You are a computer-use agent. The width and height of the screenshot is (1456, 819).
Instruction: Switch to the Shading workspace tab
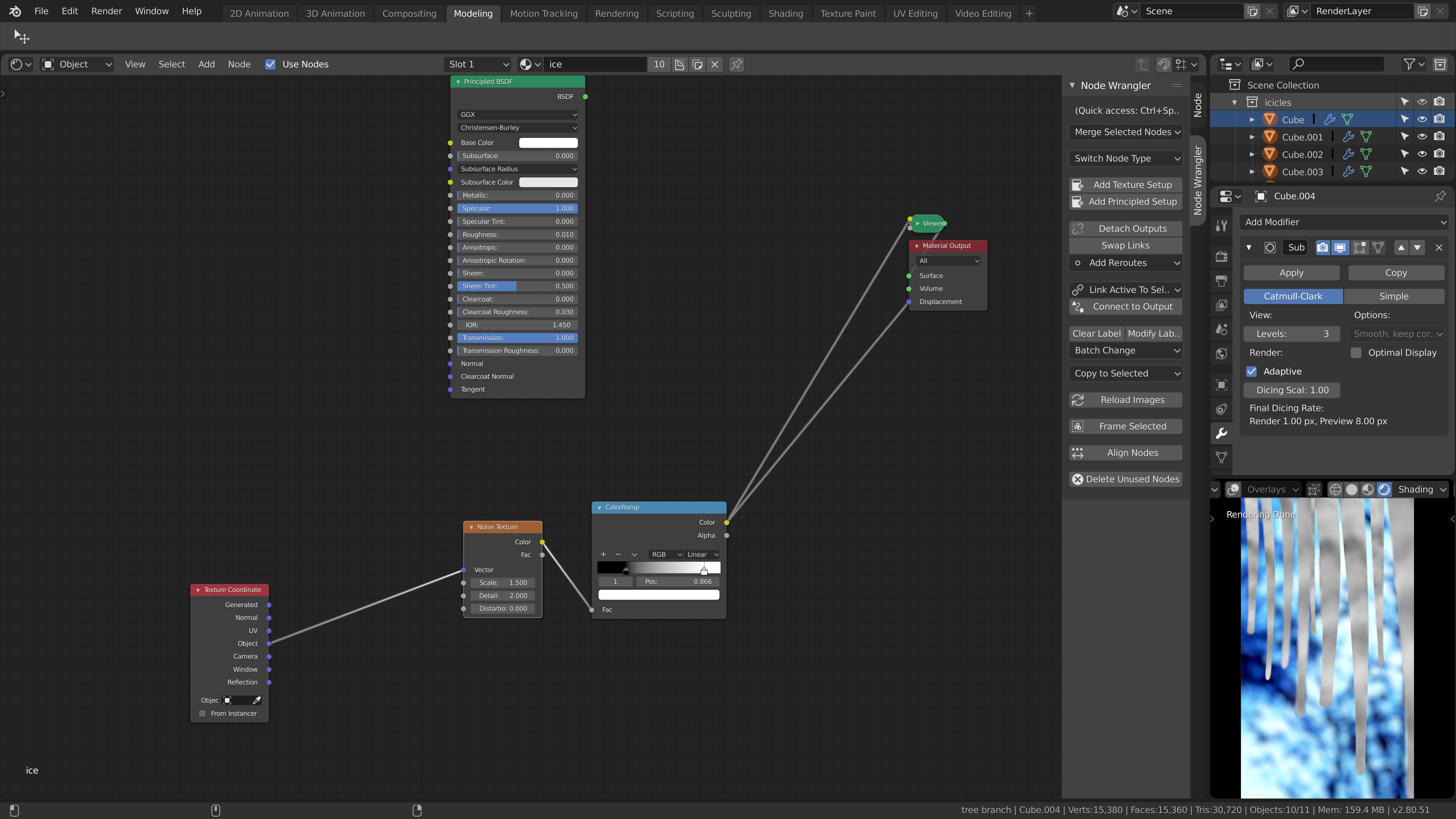(785, 14)
